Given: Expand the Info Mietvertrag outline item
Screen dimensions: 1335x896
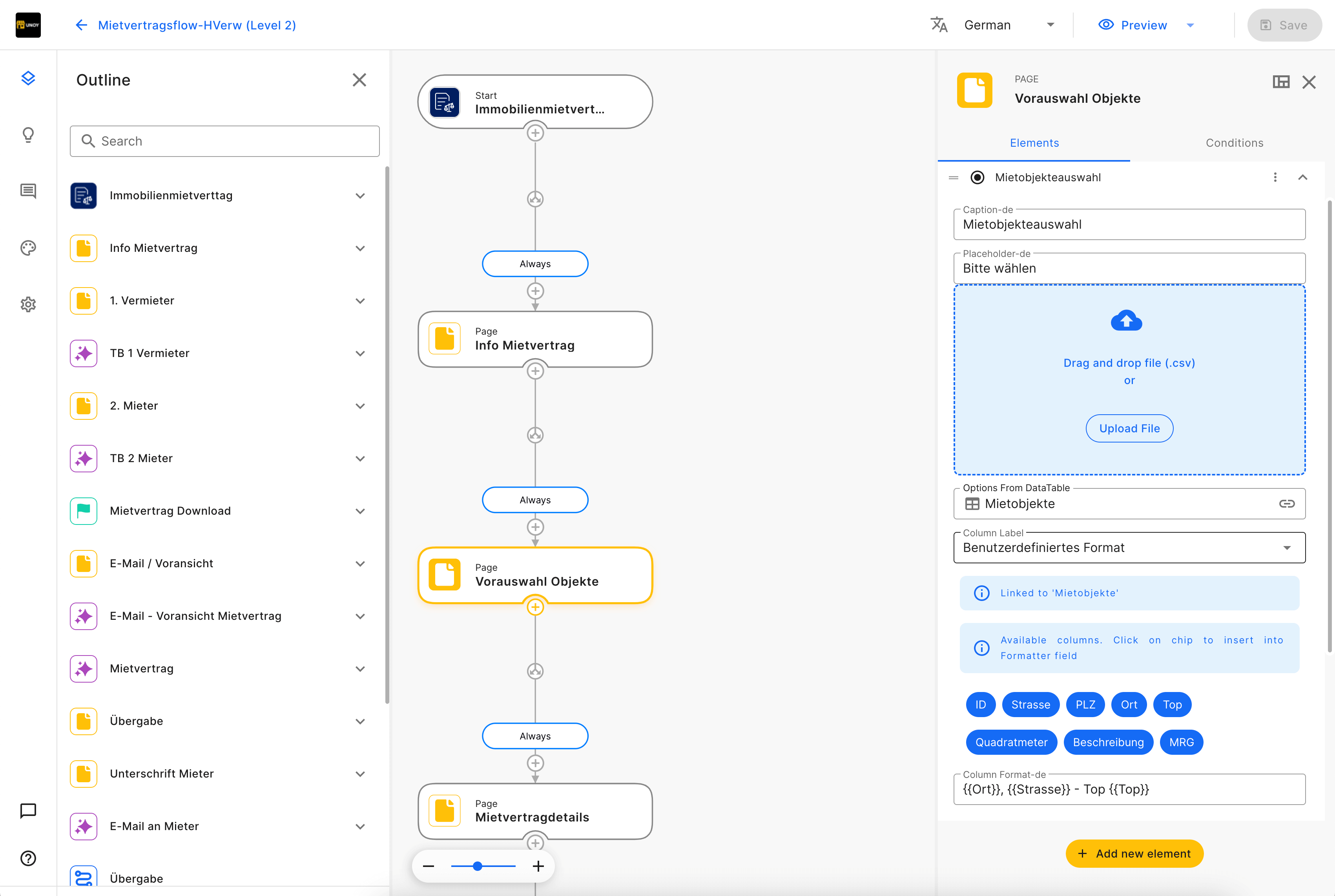Looking at the screenshot, I should tap(360, 248).
